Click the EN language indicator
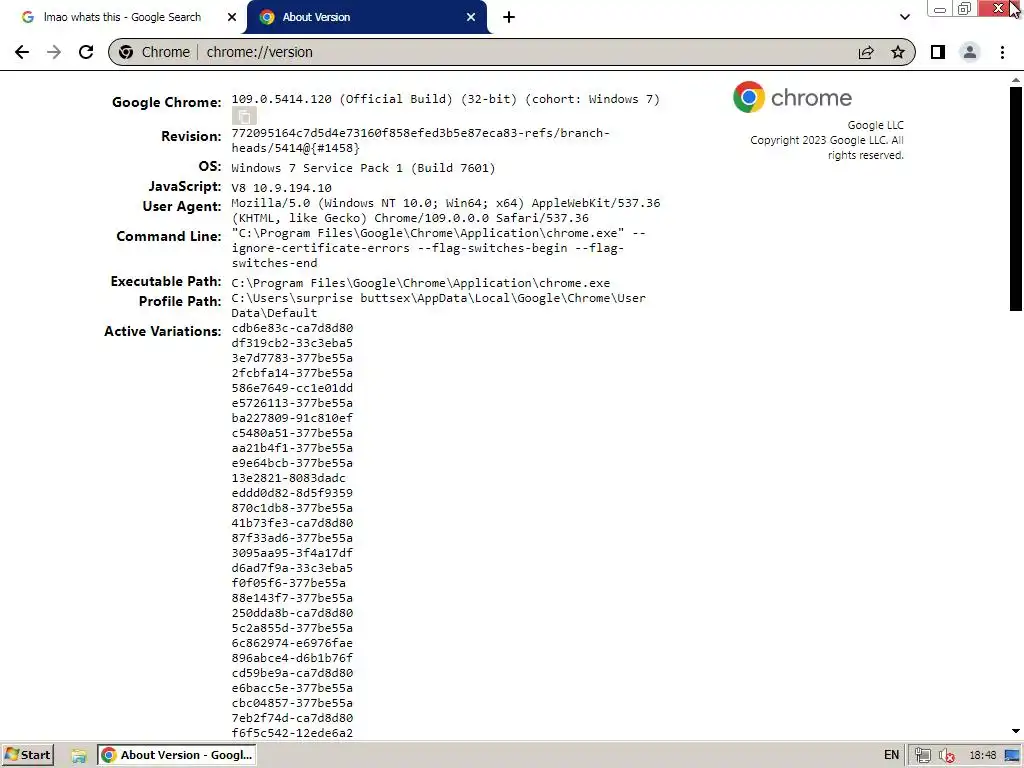1024x768 pixels. click(891, 755)
